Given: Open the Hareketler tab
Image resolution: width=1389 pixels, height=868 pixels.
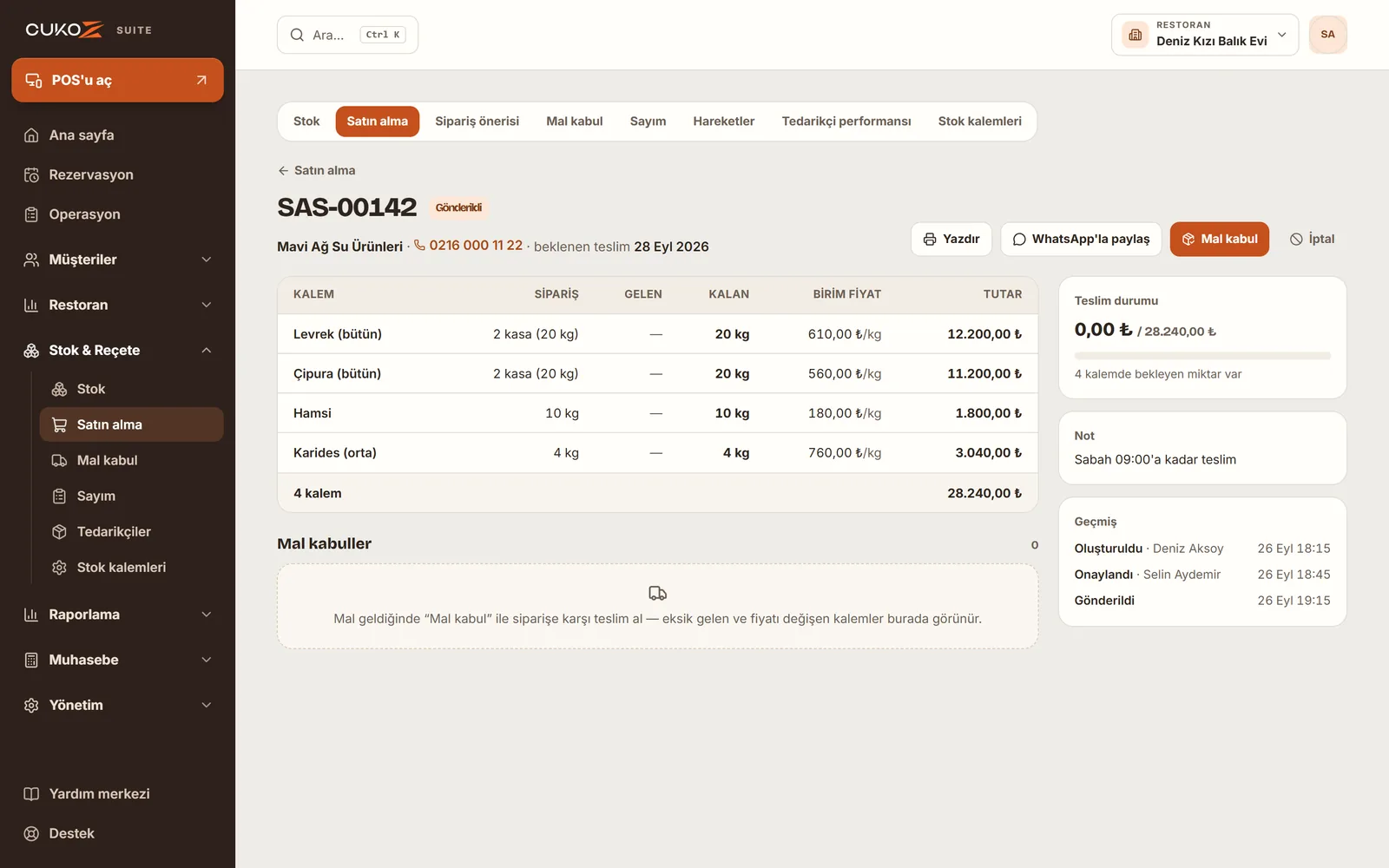Looking at the screenshot, I should coord(724,122).
